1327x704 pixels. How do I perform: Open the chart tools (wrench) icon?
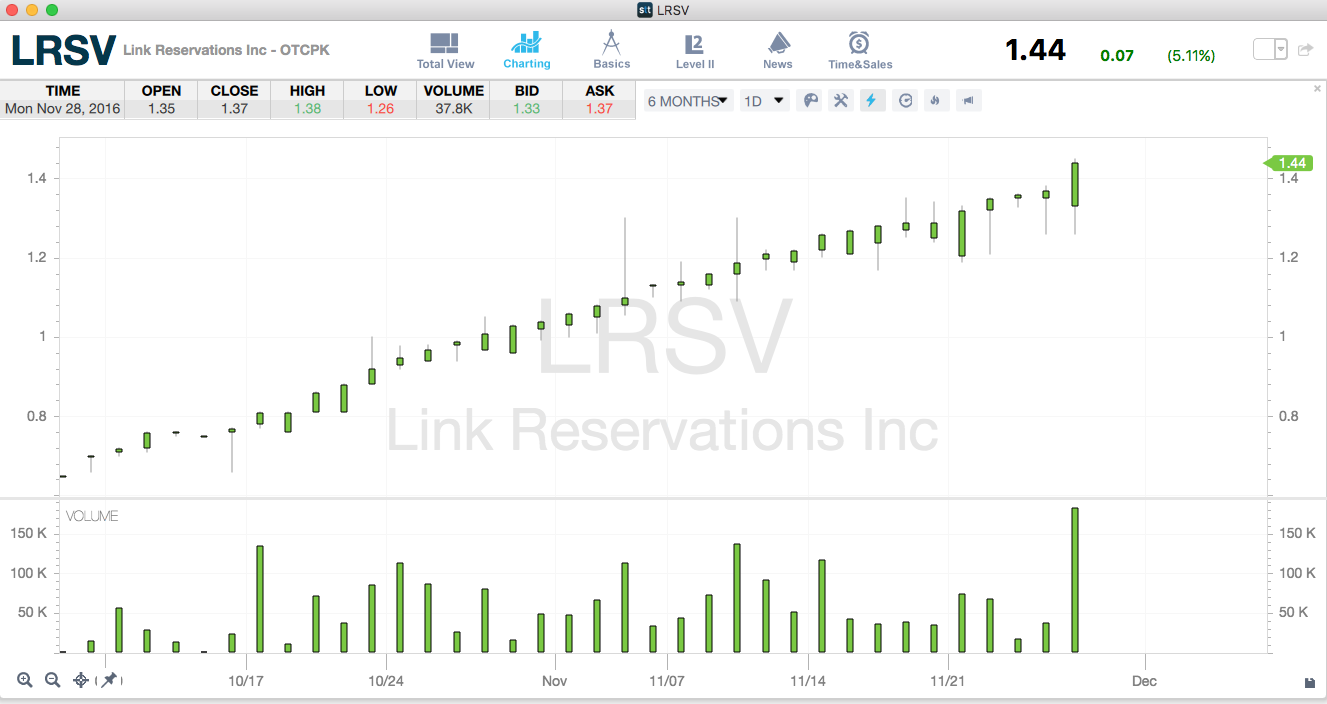tap(841, 101)
